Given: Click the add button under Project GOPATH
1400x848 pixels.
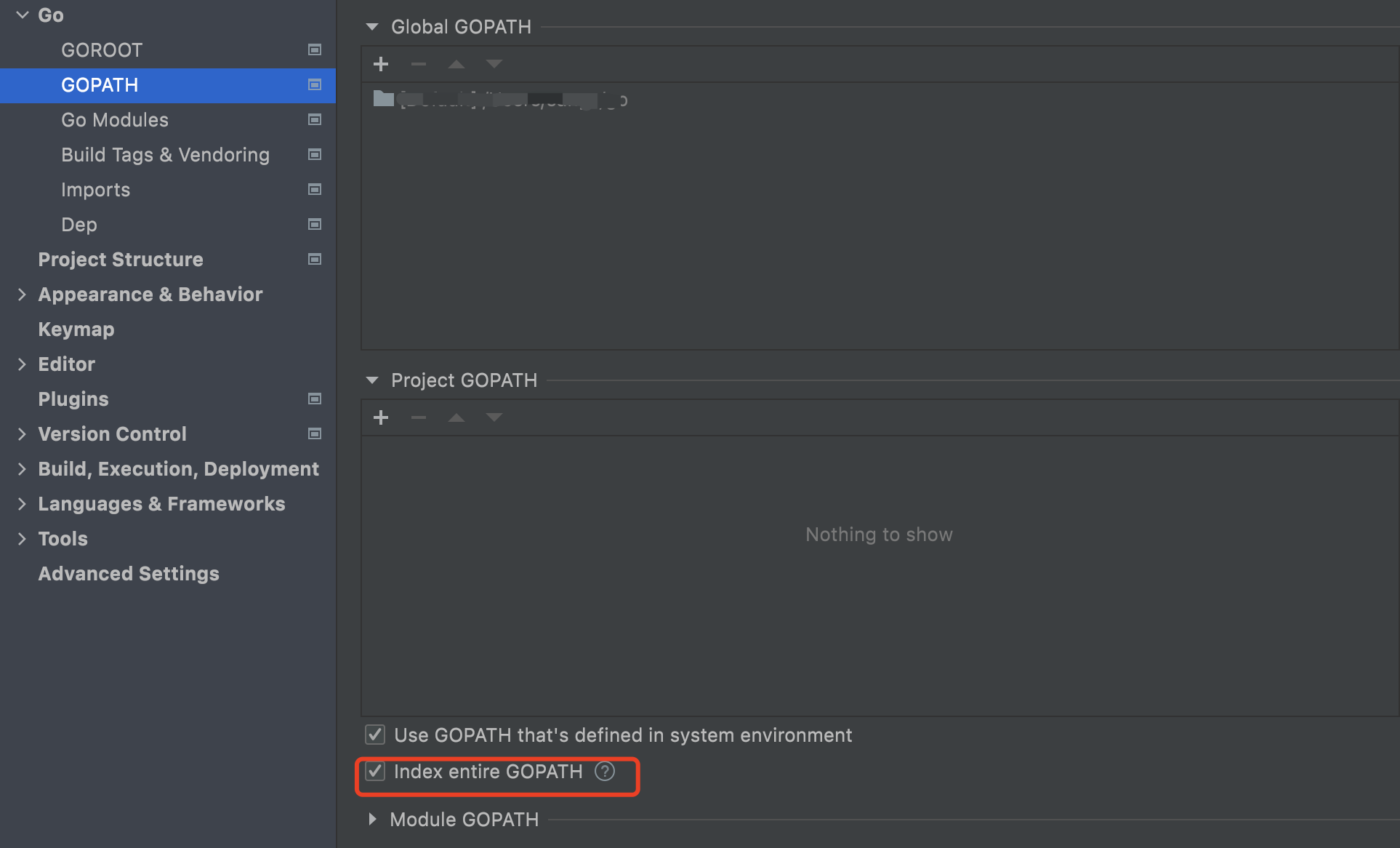Looking at the screenshot, I should [x=381, y=417].
